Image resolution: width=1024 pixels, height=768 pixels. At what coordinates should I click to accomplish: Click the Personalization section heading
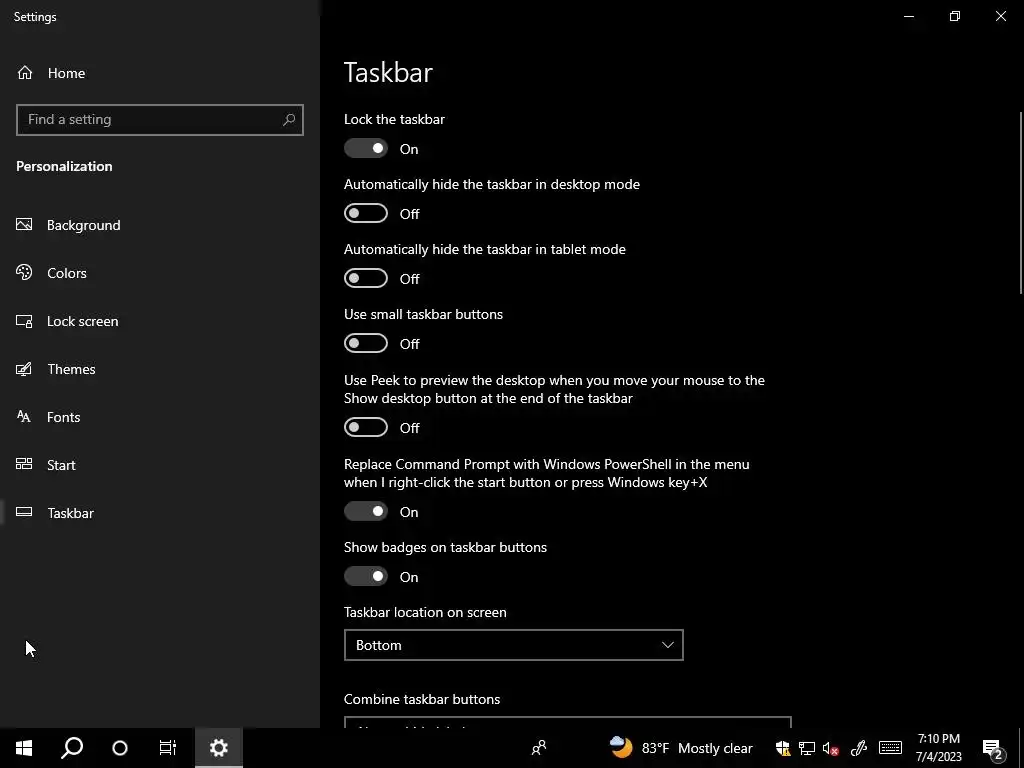(64, 166)
